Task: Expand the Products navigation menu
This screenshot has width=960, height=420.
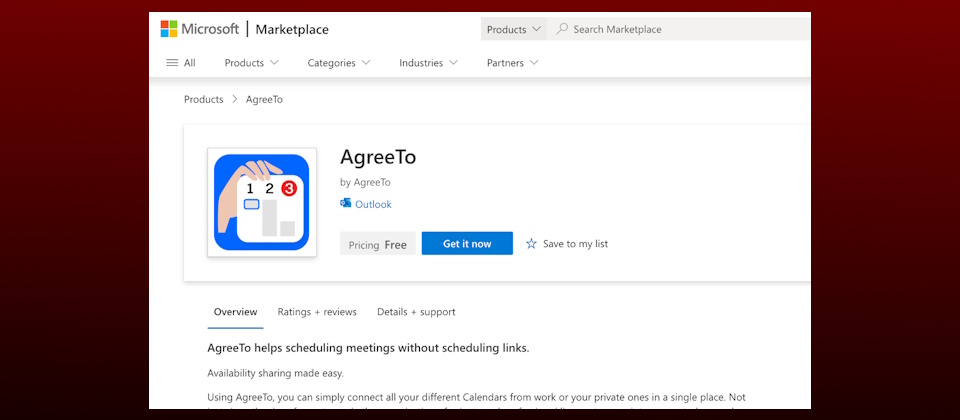Action: tap(251, 63)
